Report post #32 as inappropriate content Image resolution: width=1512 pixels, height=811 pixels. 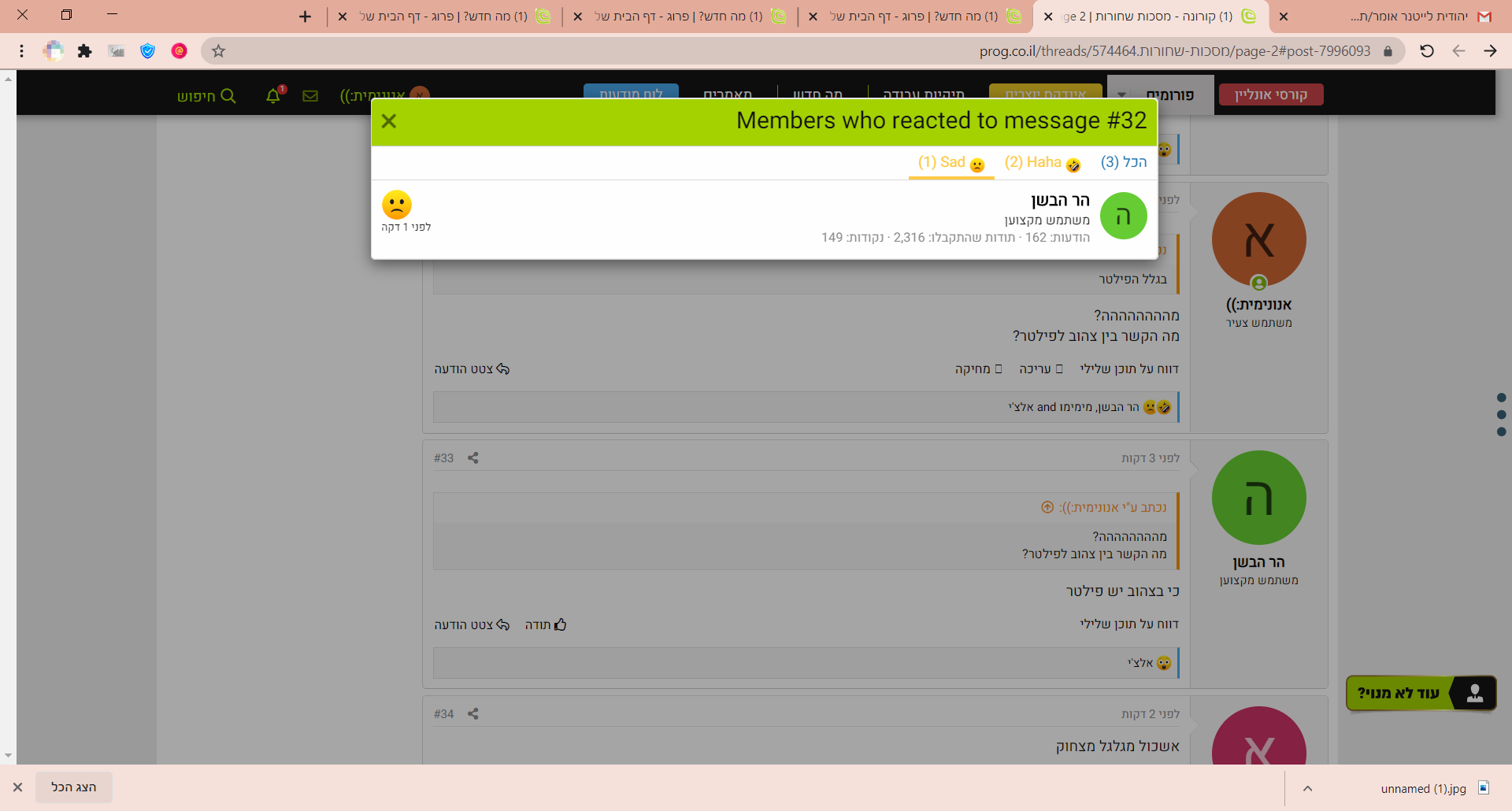tap(1129, 369)
